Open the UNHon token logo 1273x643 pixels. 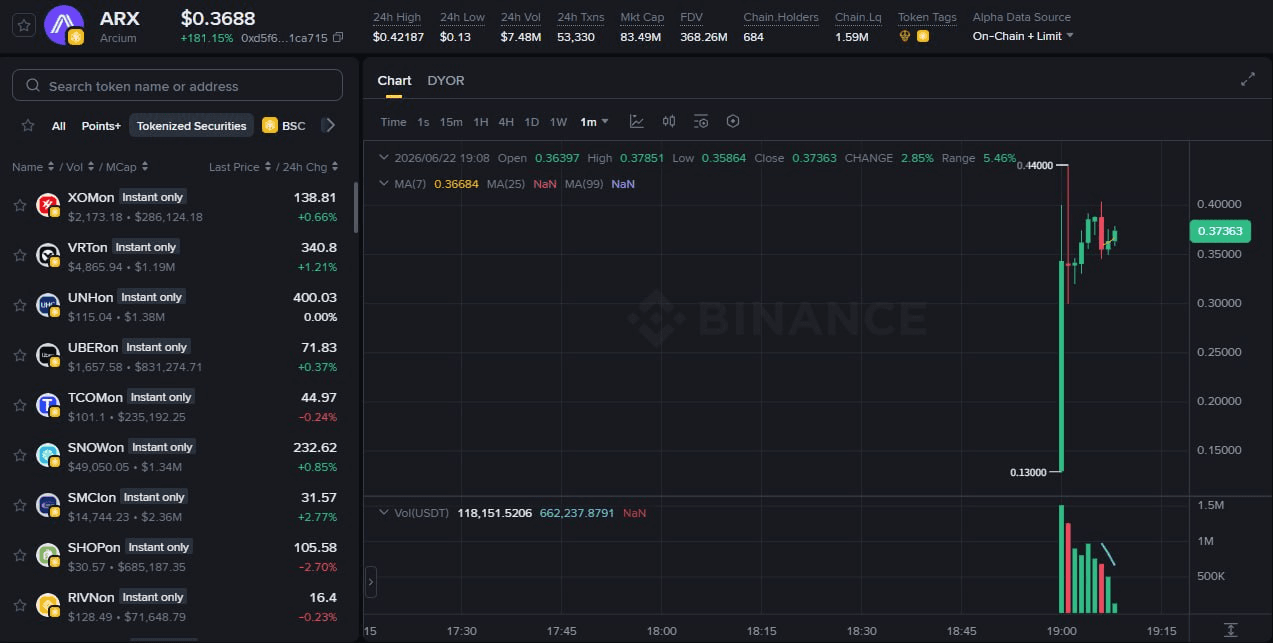pyautogui.click(x=48, y=305)
